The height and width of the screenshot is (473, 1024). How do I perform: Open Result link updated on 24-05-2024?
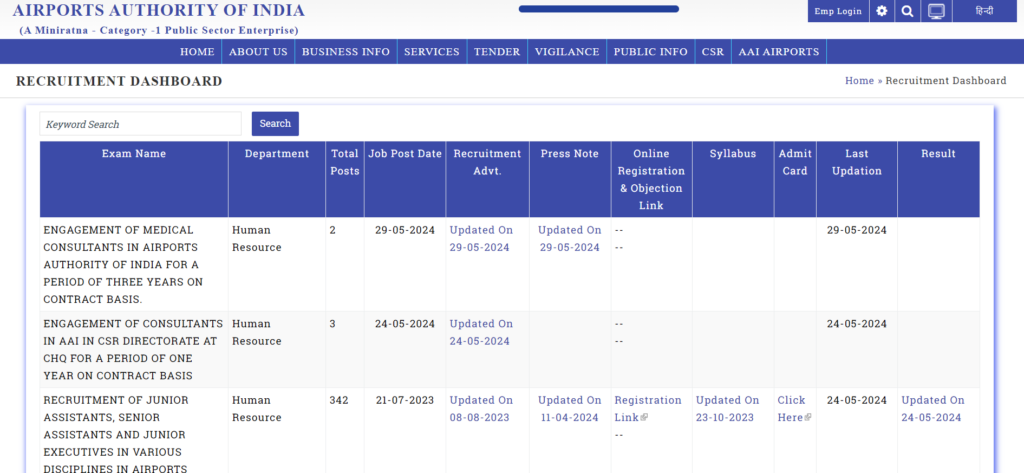click(933, 408)
